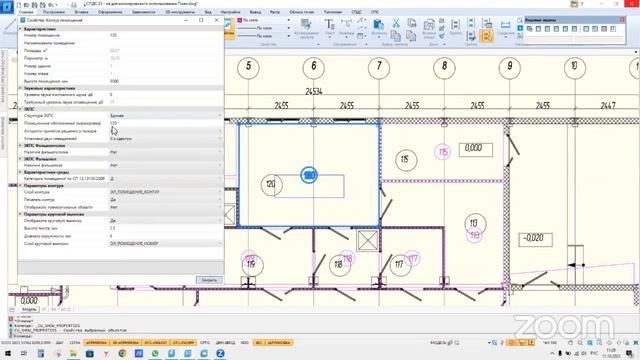This screenshot has width=640, height=360.
Task: Toggle ОТС-ОБЪЕКТ tracking in status bar
Action: tap(156, 342)
